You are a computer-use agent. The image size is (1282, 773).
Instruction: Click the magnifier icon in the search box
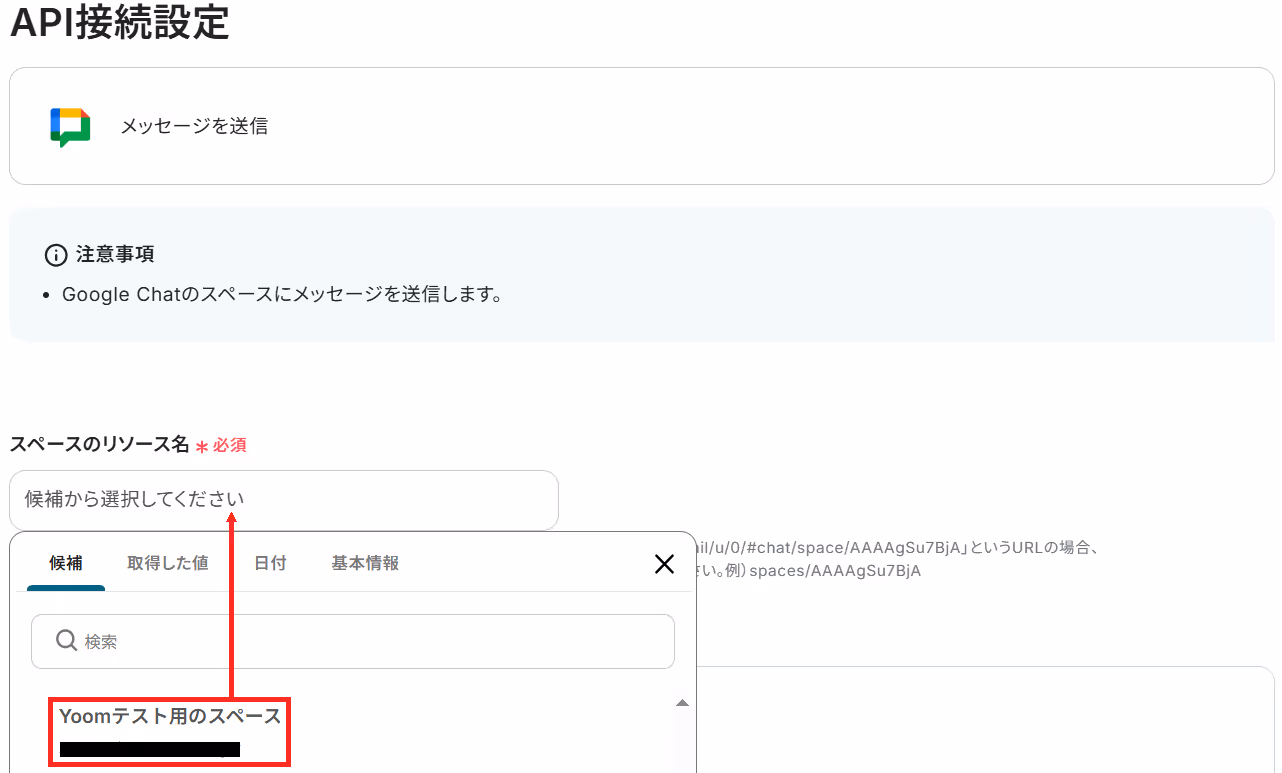[x=66, y=640]
